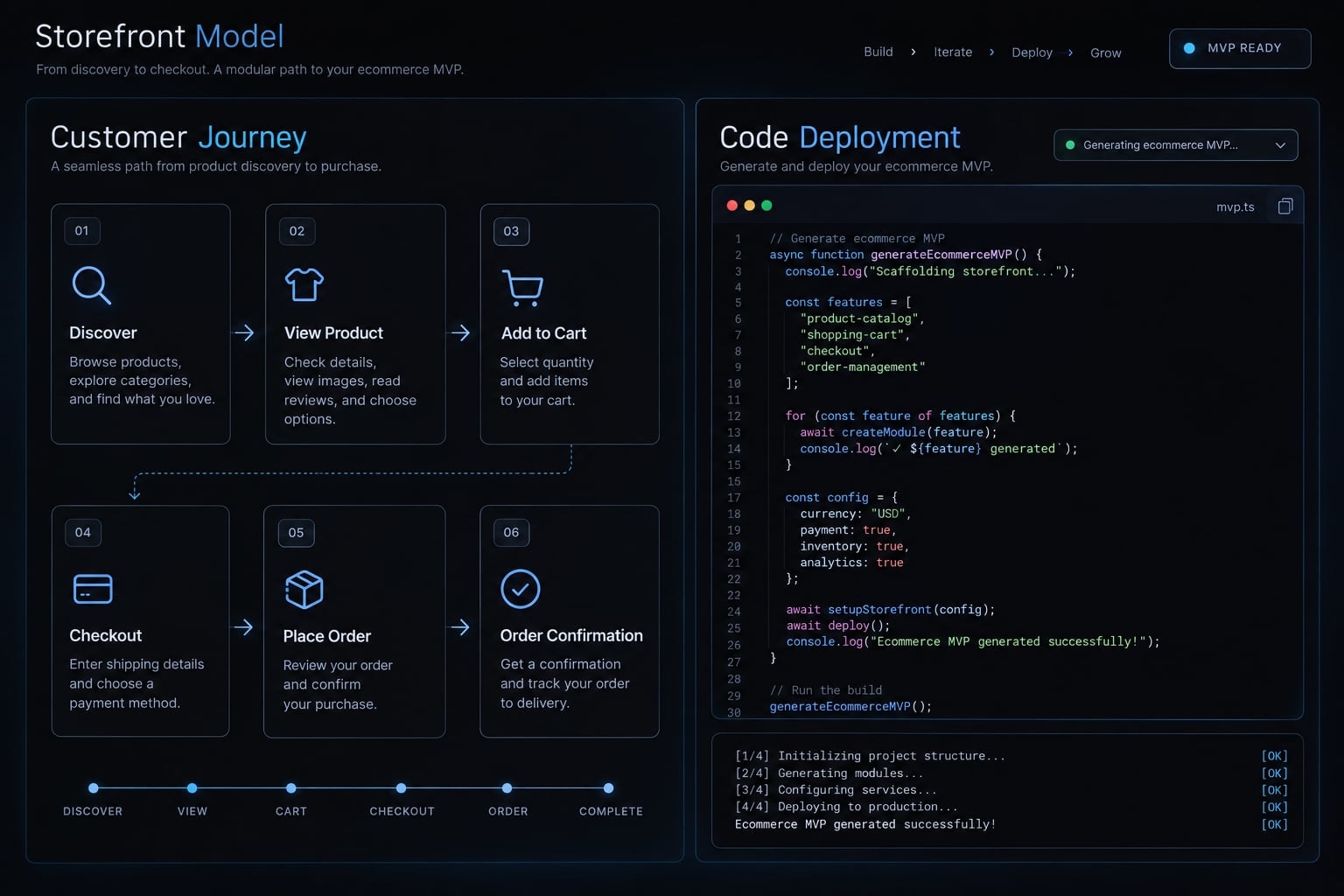
Task: Click the chevron after Deploy in breadcrumb
Action: (x=1070, y=52)
